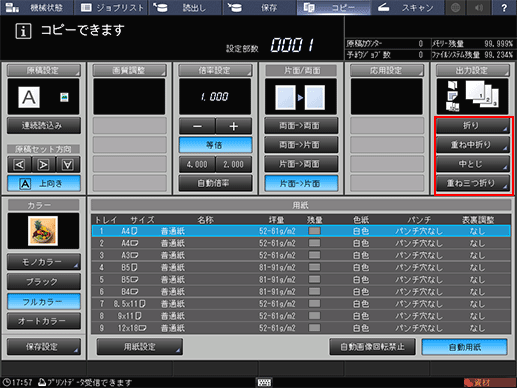Select tray 7 8.5x11 paper row
This screenshot has height=388, width=517.
pyautogui.click(x=301, y=304)
